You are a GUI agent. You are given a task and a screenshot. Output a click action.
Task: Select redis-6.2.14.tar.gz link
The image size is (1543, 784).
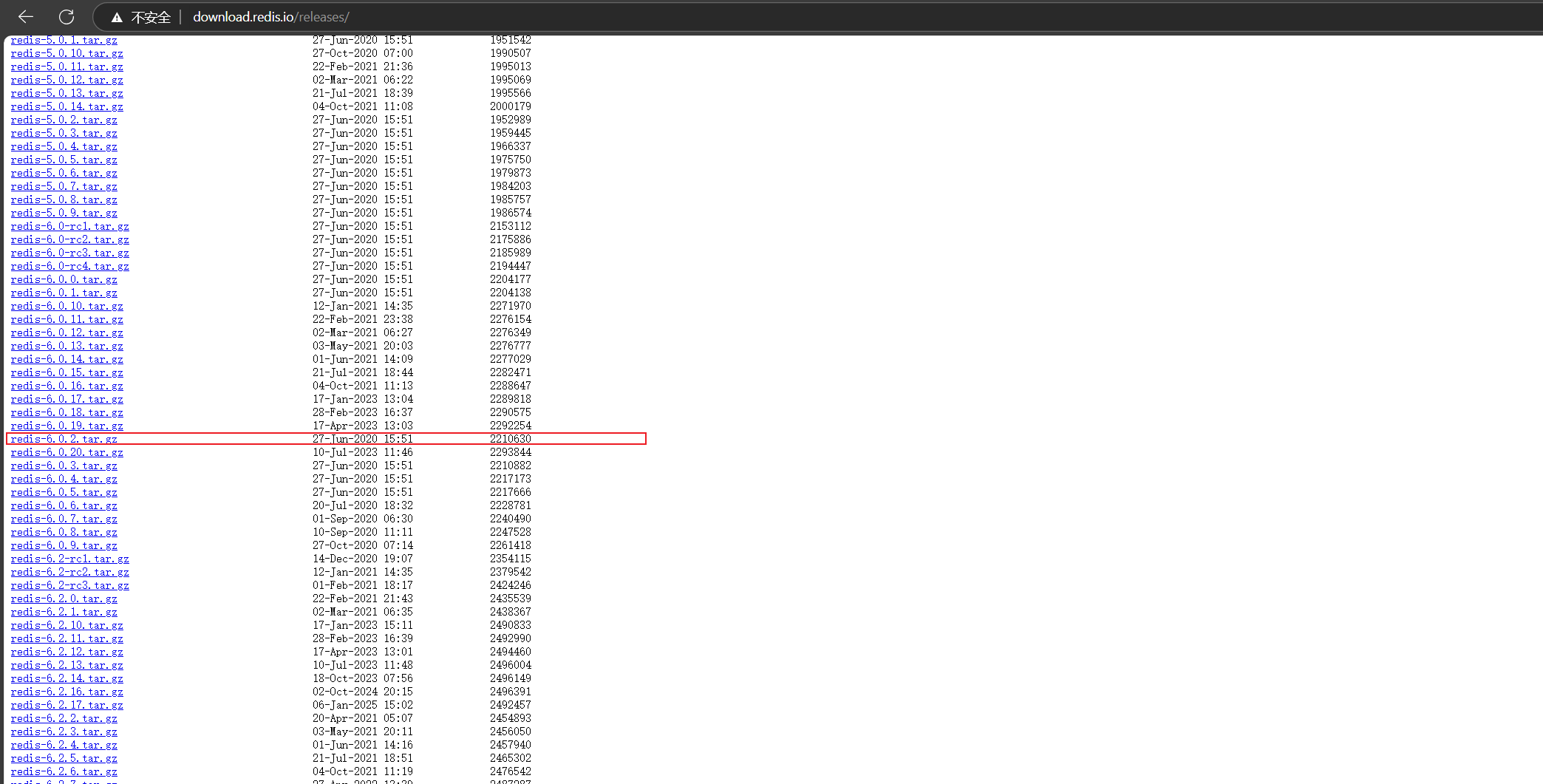pyautogui.click(x=67, y=678)
